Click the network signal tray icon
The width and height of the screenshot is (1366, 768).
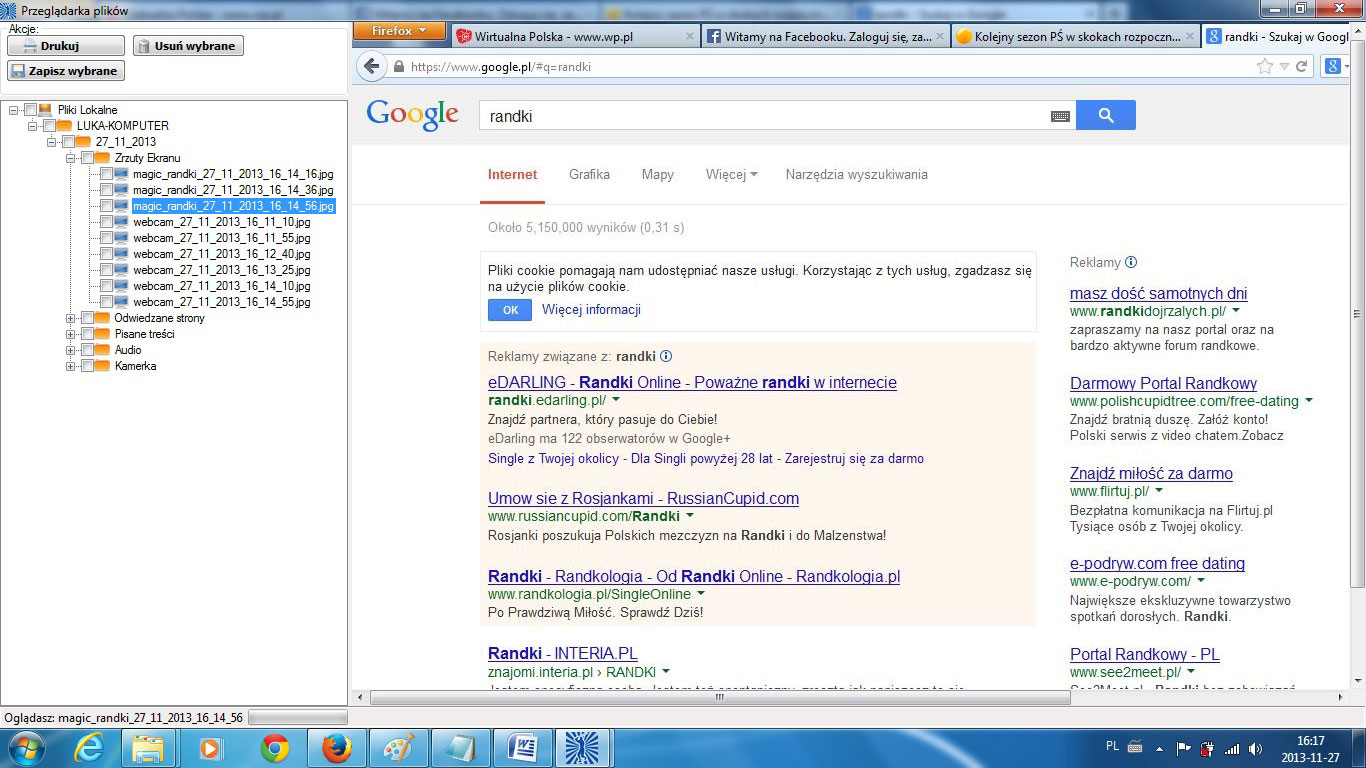[1231, 748]
